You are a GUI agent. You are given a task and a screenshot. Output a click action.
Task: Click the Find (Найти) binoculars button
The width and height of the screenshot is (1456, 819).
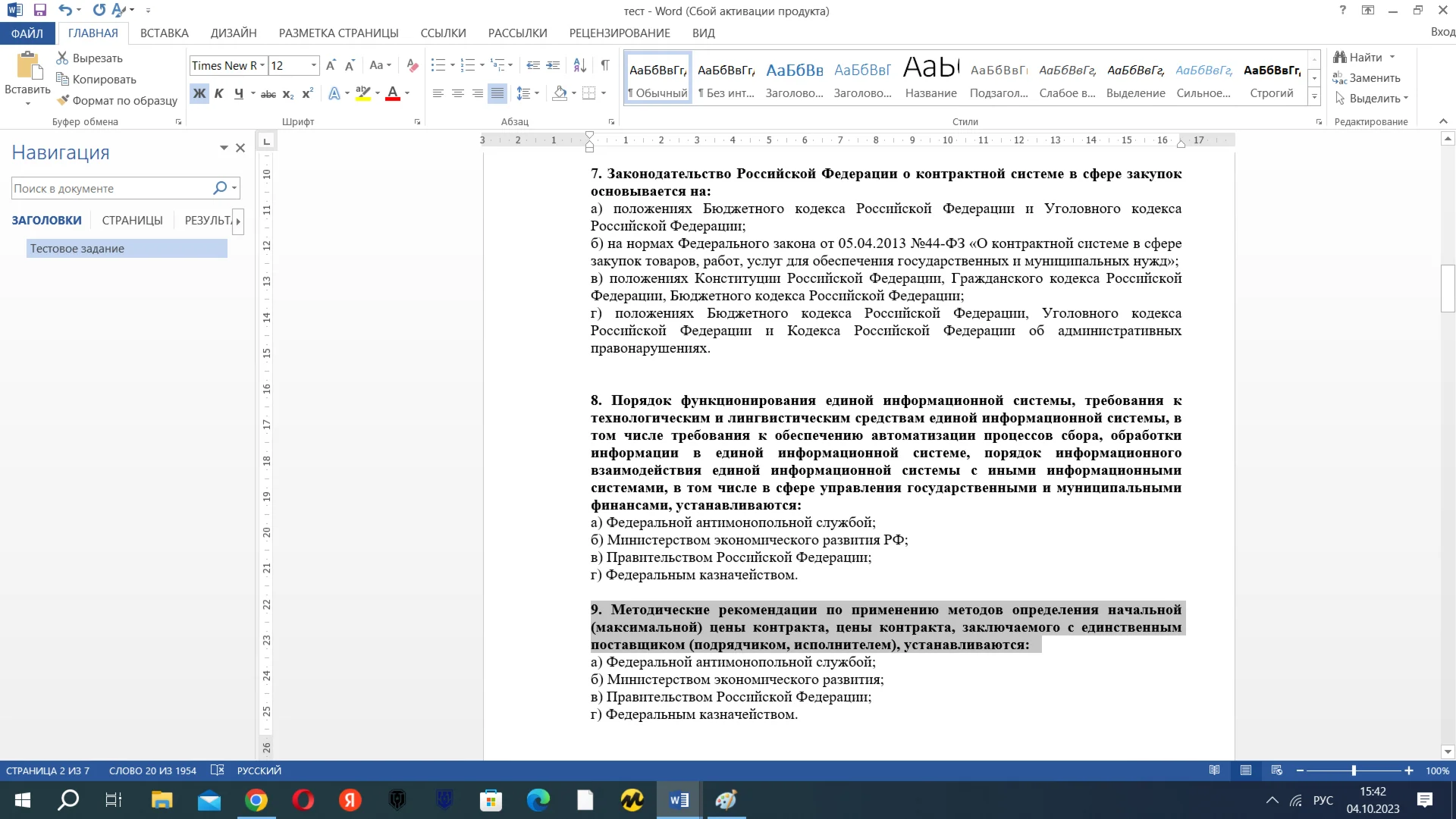point(1358,58)
